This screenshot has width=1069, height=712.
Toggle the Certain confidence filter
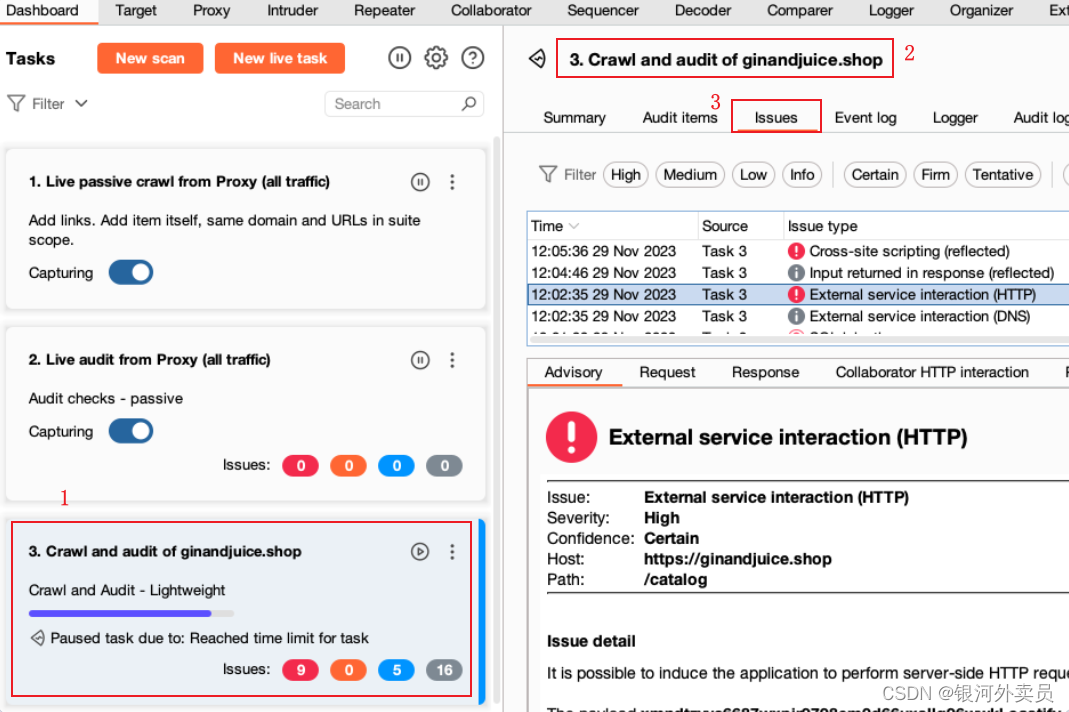(875, 175)
